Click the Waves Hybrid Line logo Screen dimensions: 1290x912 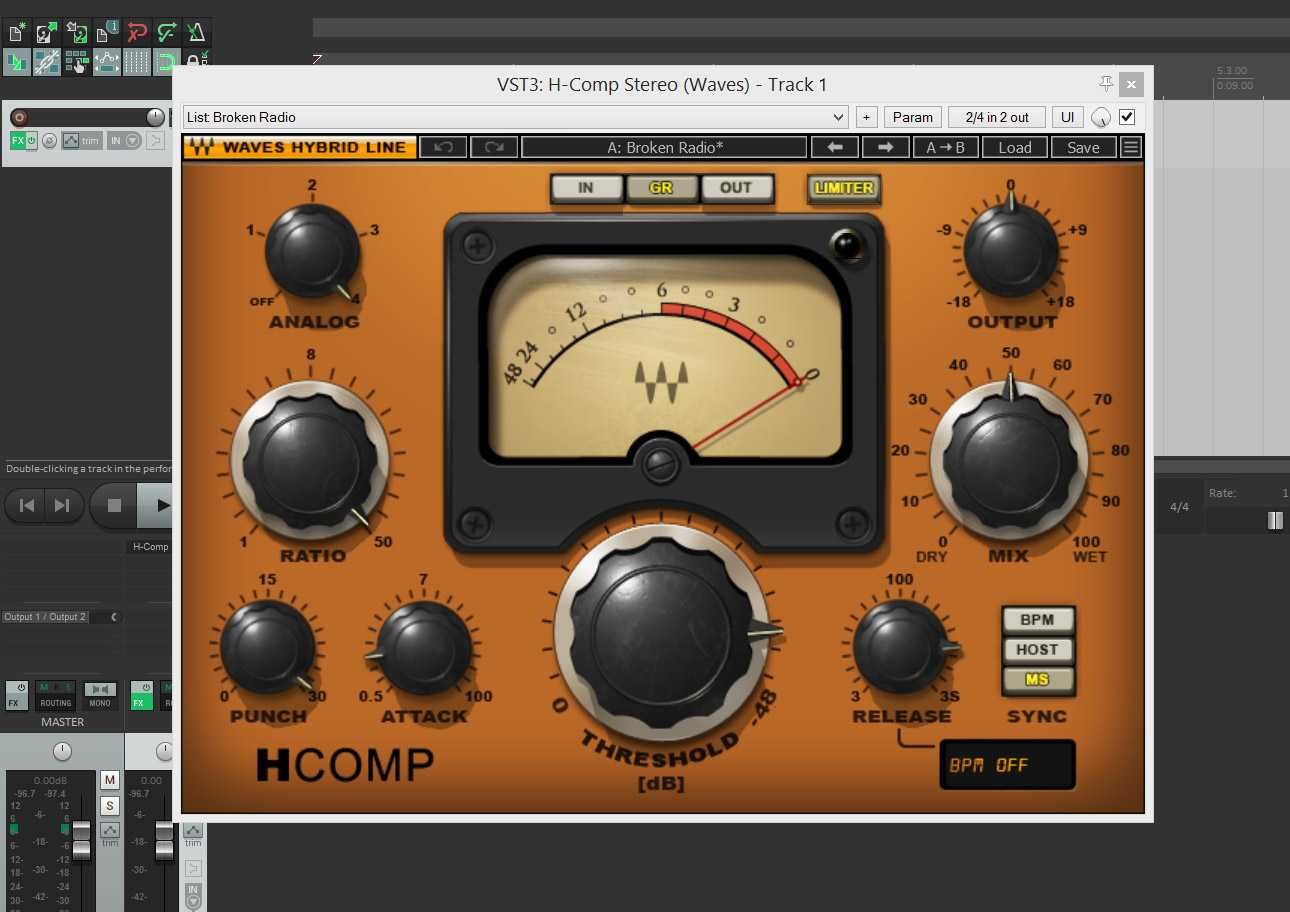(300, 148)
